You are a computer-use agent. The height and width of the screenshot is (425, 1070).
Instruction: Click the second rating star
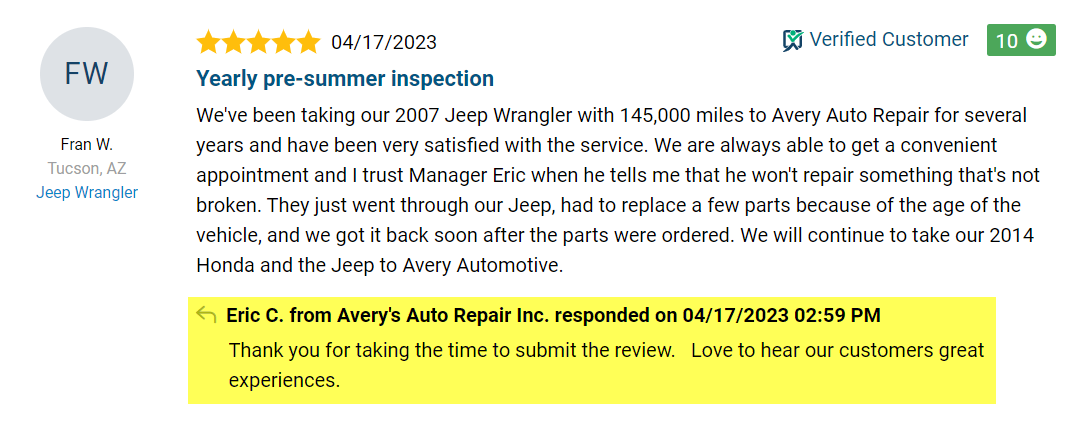234,42
